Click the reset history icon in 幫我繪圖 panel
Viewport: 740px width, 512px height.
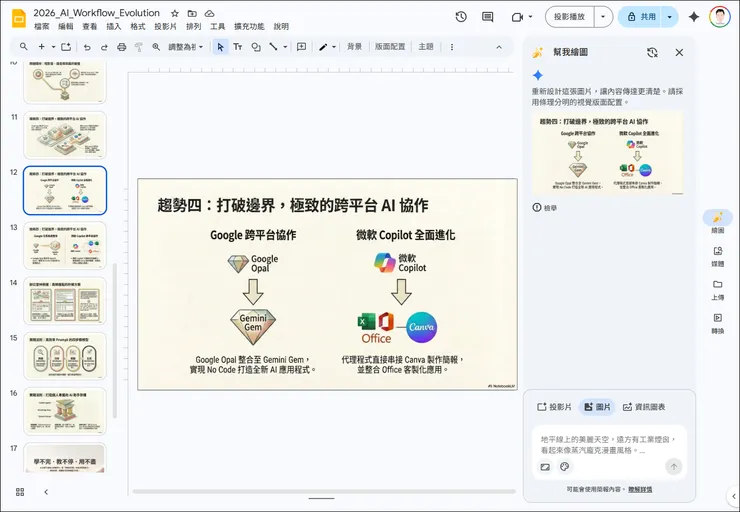pos(652,52)
